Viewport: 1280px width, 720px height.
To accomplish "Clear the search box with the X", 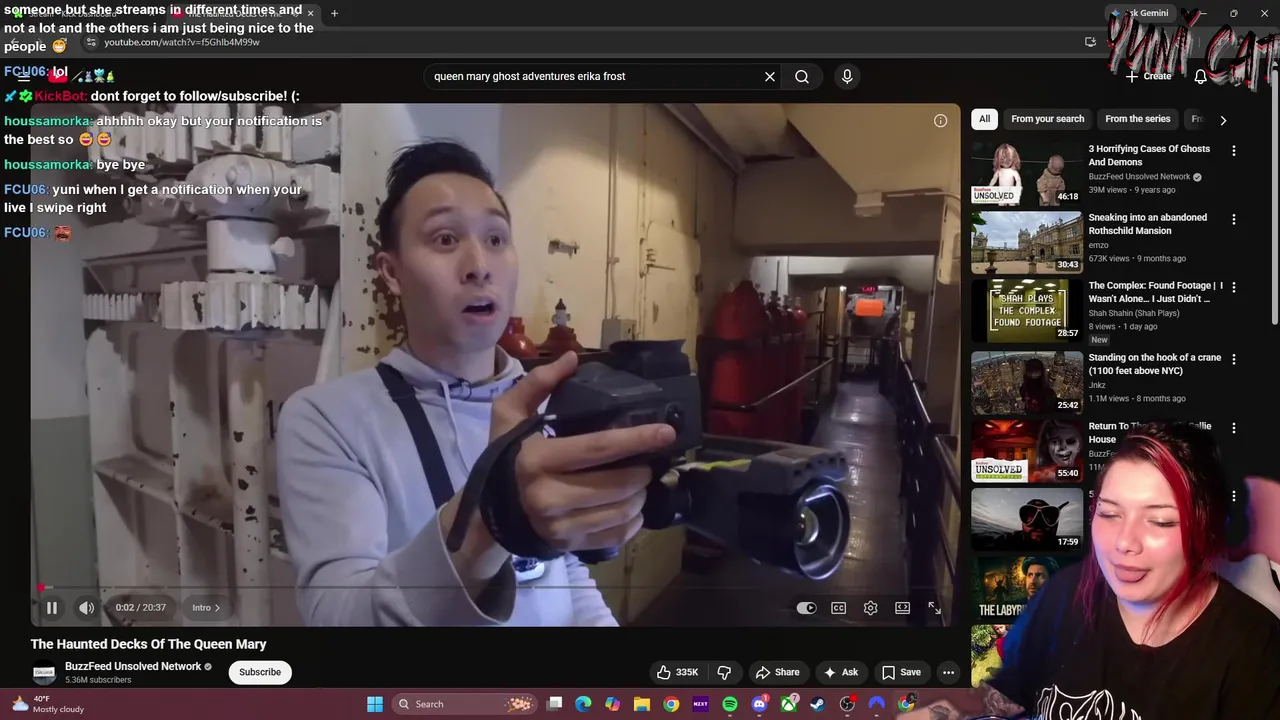I will (770, 76).
